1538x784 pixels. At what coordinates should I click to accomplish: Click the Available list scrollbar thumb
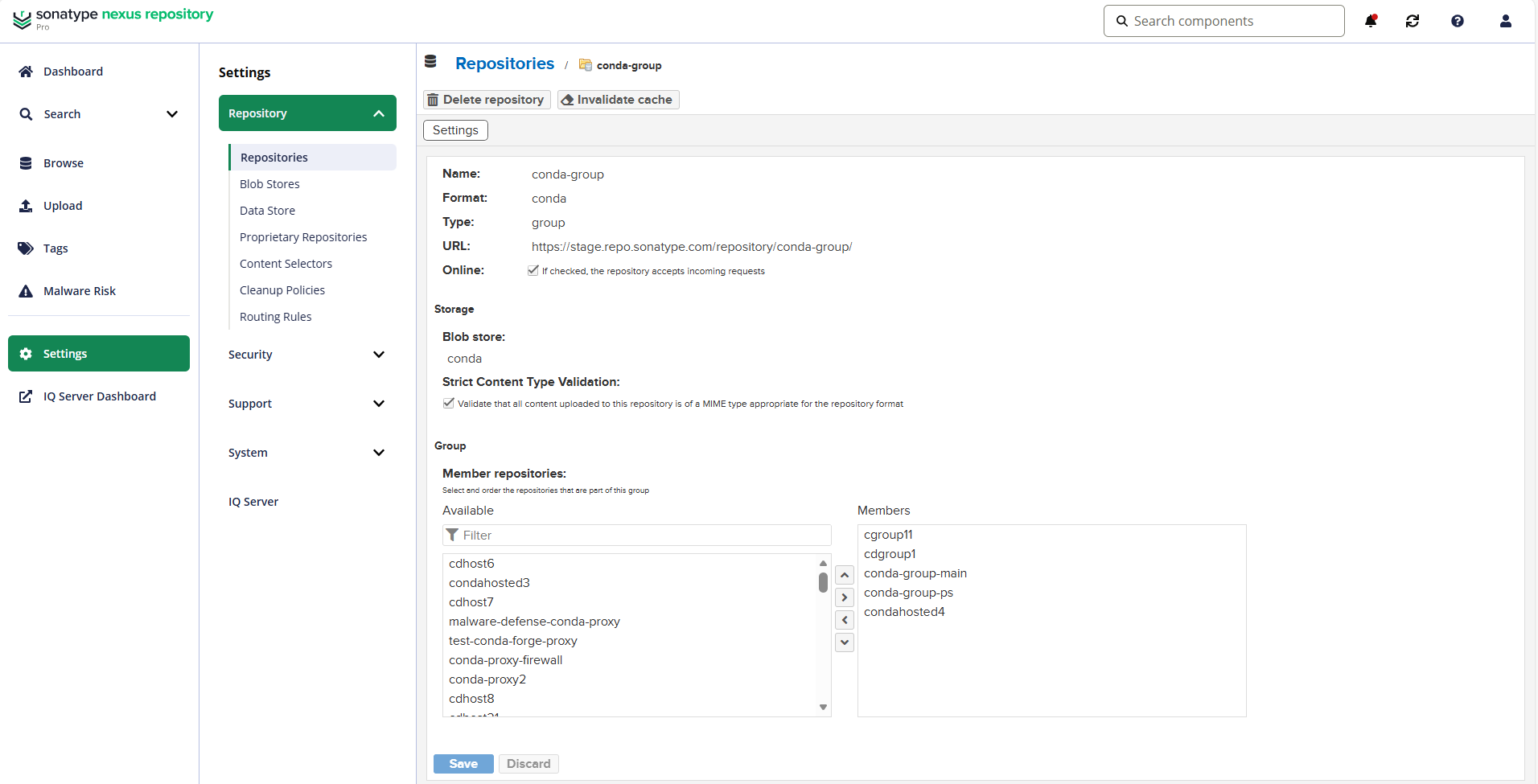coord(823,582)
